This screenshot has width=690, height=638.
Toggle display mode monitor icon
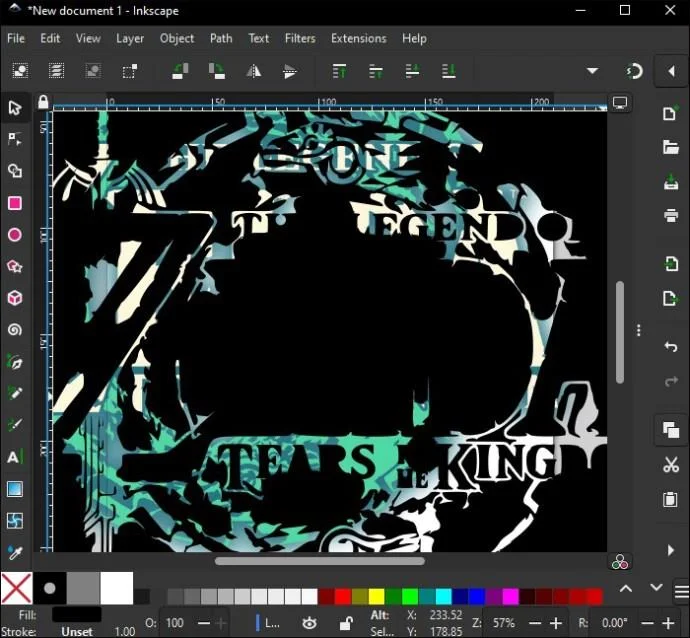tap(620, 103)
